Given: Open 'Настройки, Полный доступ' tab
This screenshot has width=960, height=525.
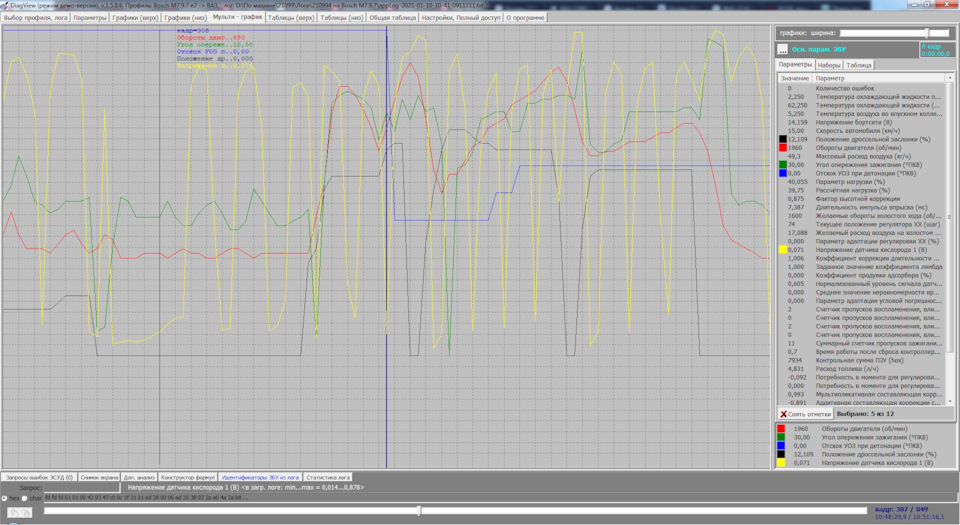Looking at the screenshot, I should coord(461,18).
